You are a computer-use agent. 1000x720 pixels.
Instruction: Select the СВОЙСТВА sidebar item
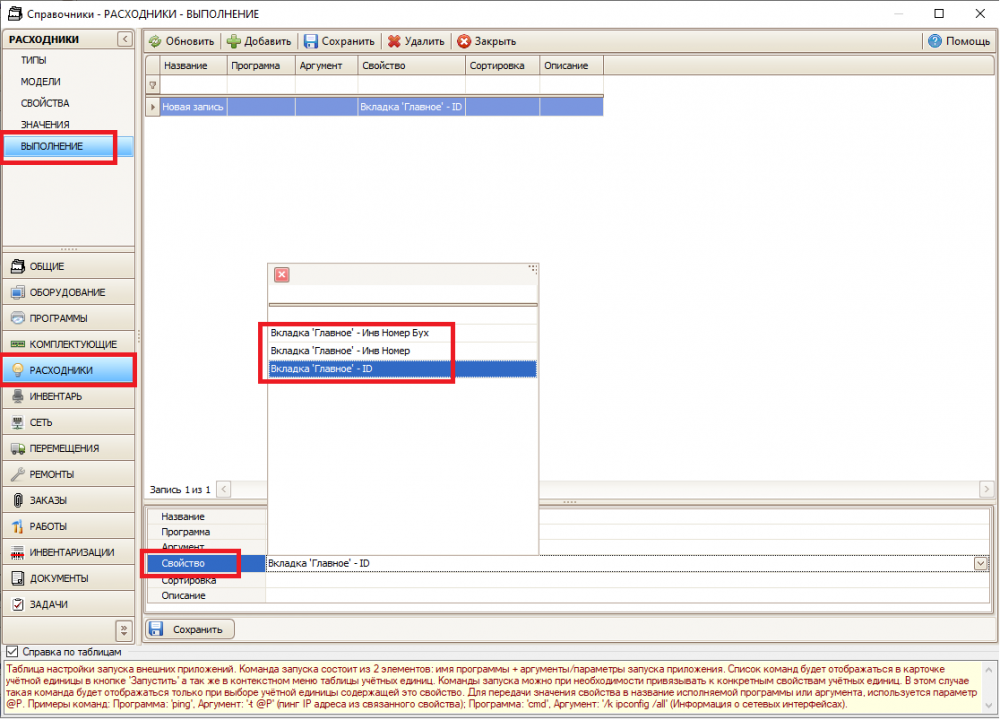pos(45,103)
